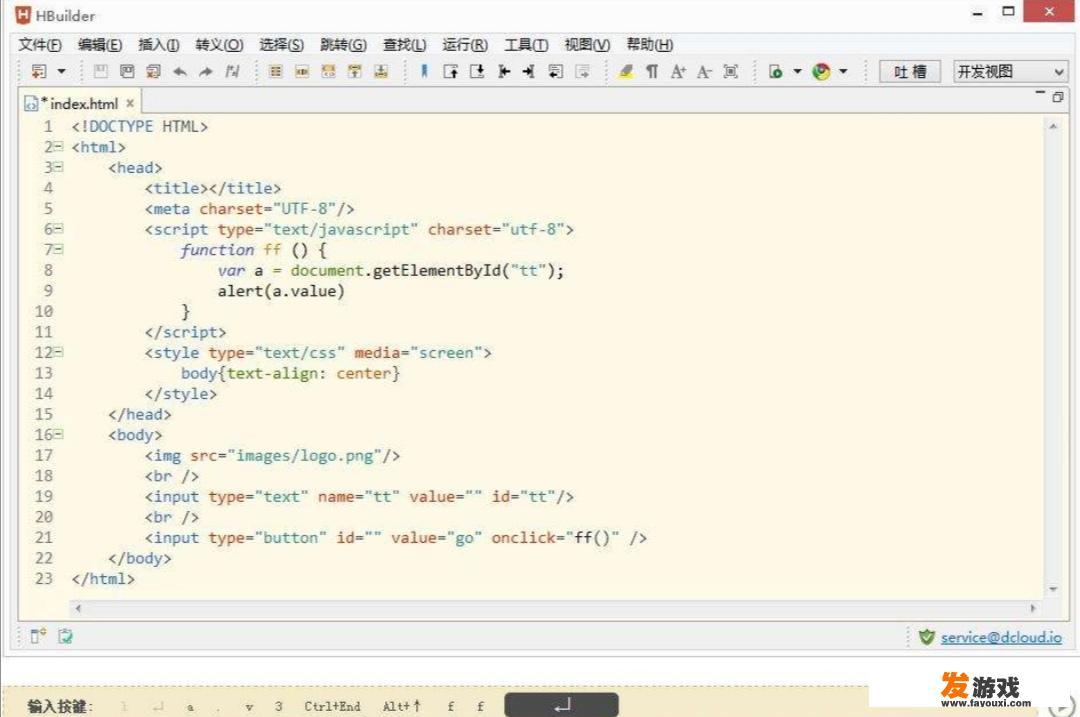Collapse the head tag fold on line 3
1080x717 pixels.
tap(59, 167)
